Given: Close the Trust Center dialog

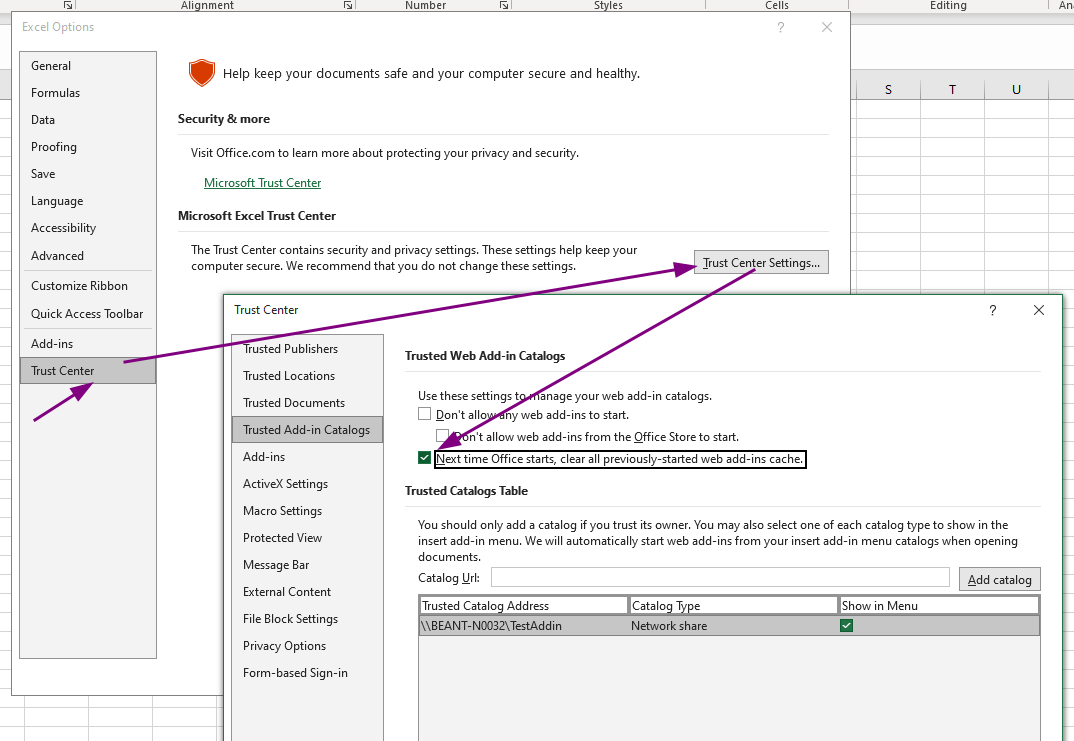Looking at the screenshot, I should 1039,310.
